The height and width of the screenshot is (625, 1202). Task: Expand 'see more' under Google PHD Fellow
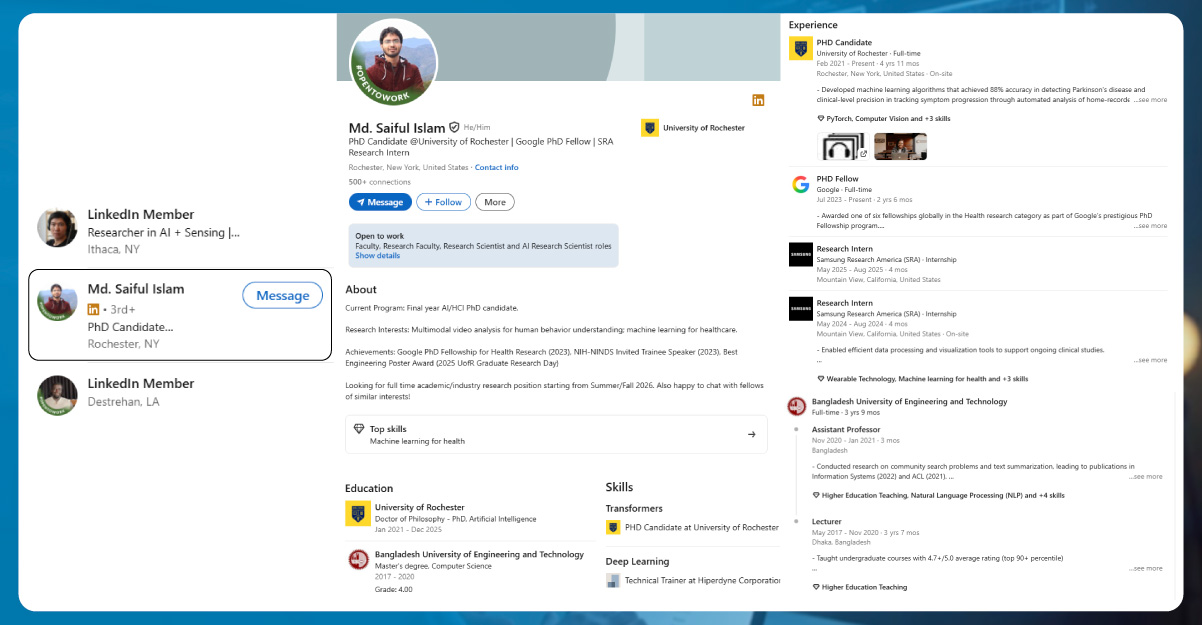[x=1150, y=226]
